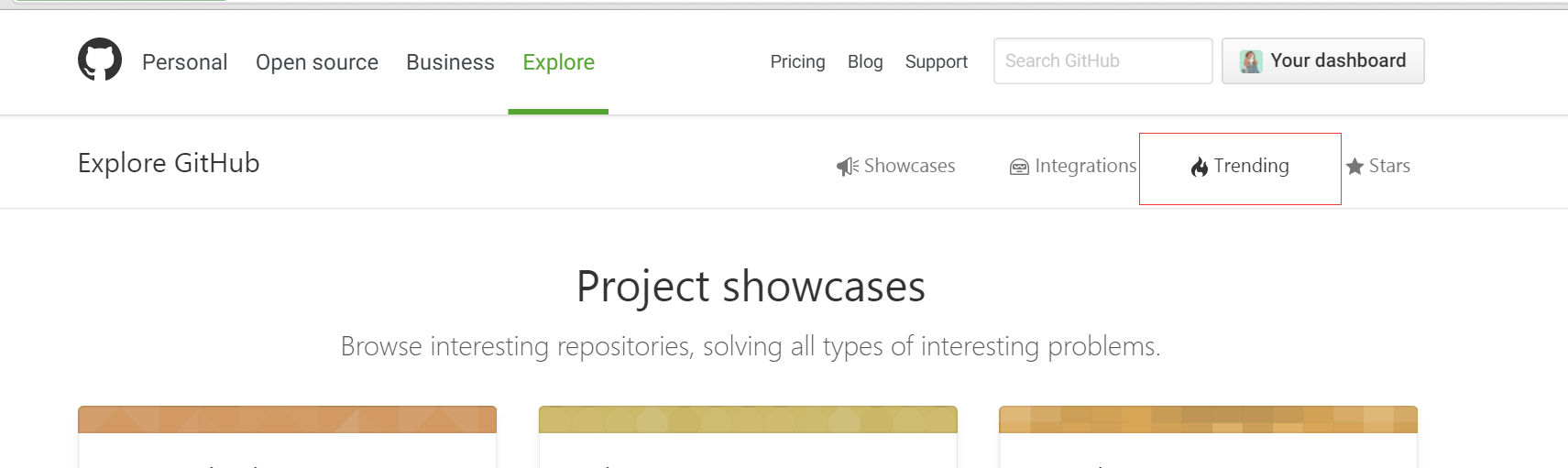
Task: Visit the Blog link
Action: pos(865,61)
